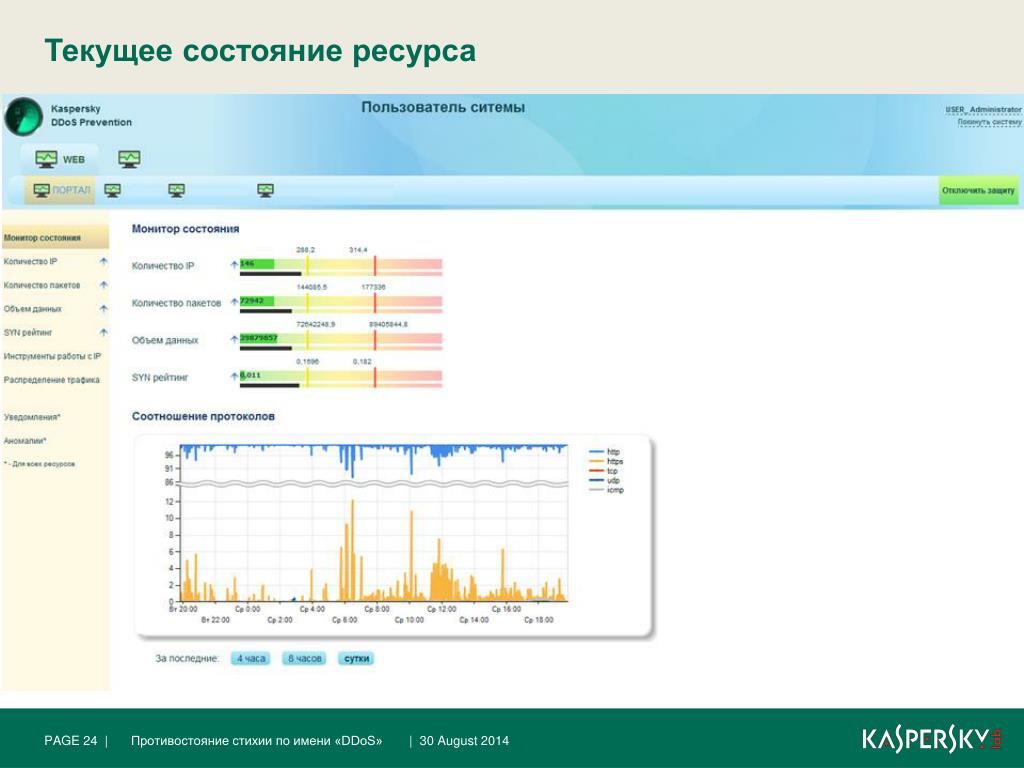Viewport: 1024px width, 768px height.
Task: Click the 177336 threshold value above packets gauge
Action: (373, 287)
